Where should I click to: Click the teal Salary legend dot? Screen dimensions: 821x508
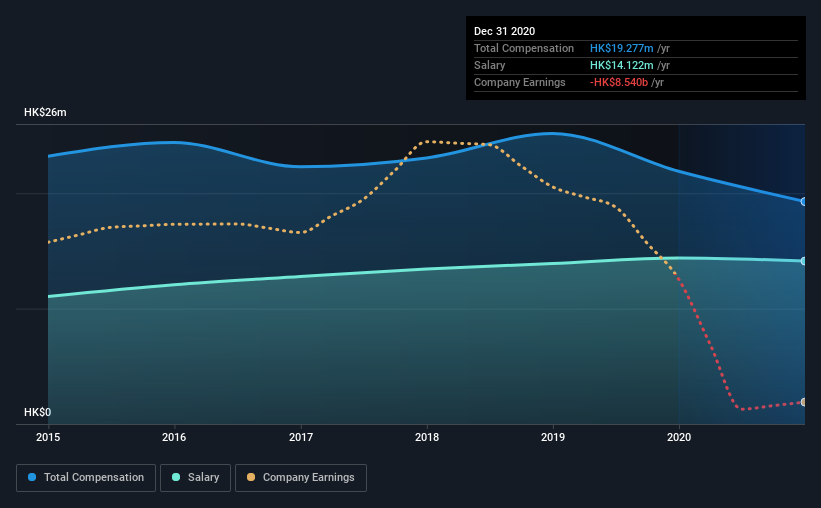pos(176,477)
